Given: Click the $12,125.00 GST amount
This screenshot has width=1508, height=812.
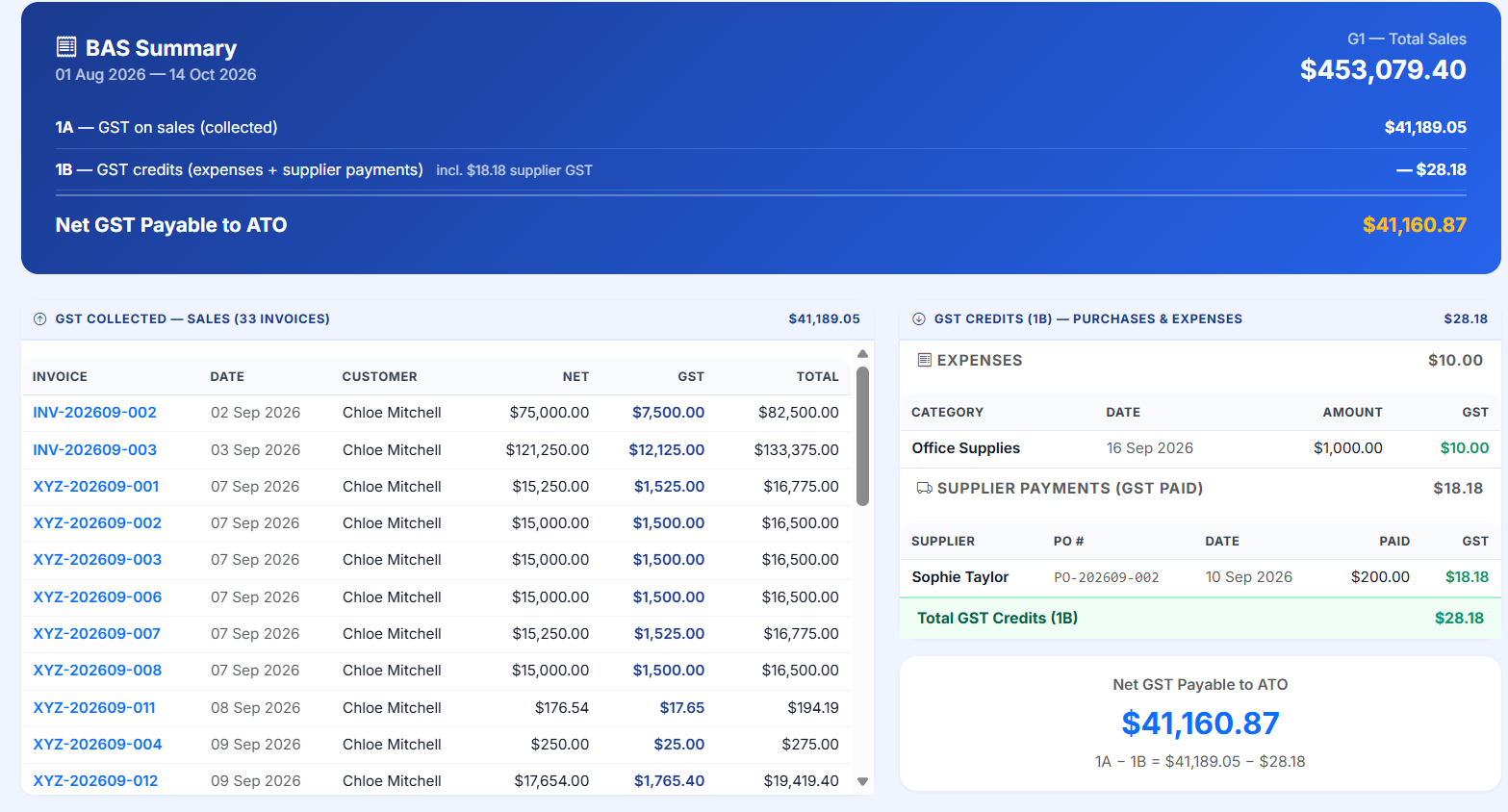Looking at the screenshot, I should click(x=666, y=450).
